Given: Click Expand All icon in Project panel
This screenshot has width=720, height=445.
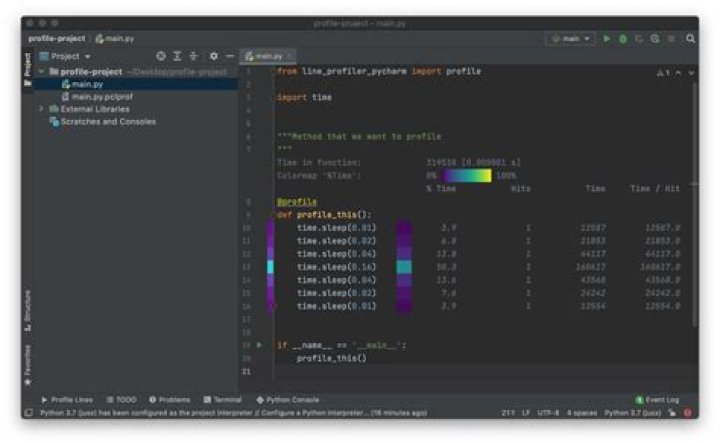Looking at the screenshot, I should click(x=177, y=56).
